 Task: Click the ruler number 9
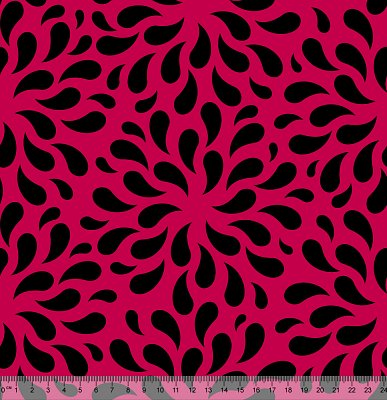click(x=144, y=390)
